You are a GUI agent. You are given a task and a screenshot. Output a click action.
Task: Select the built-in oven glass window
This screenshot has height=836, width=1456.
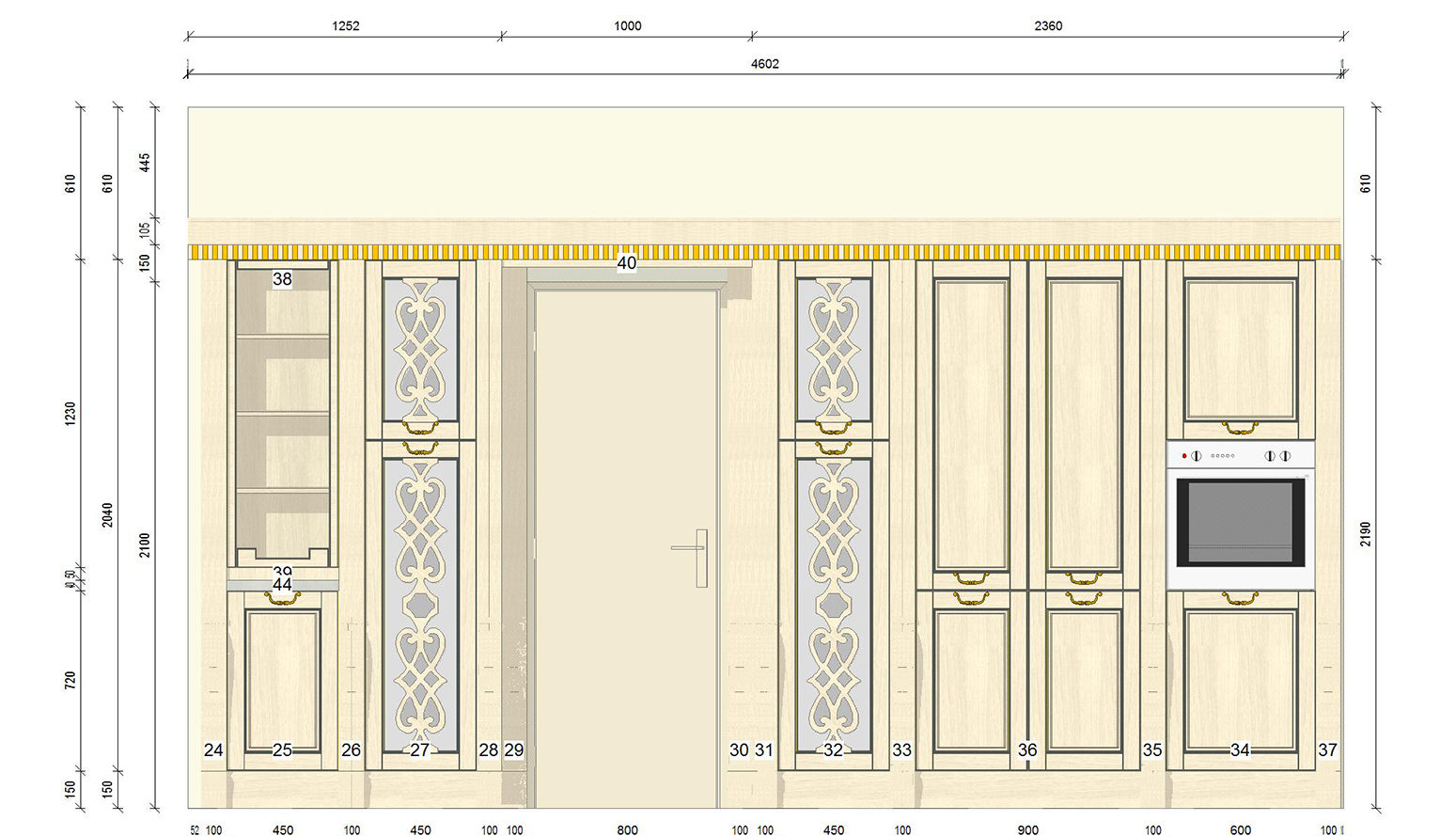pos(1239,523)
